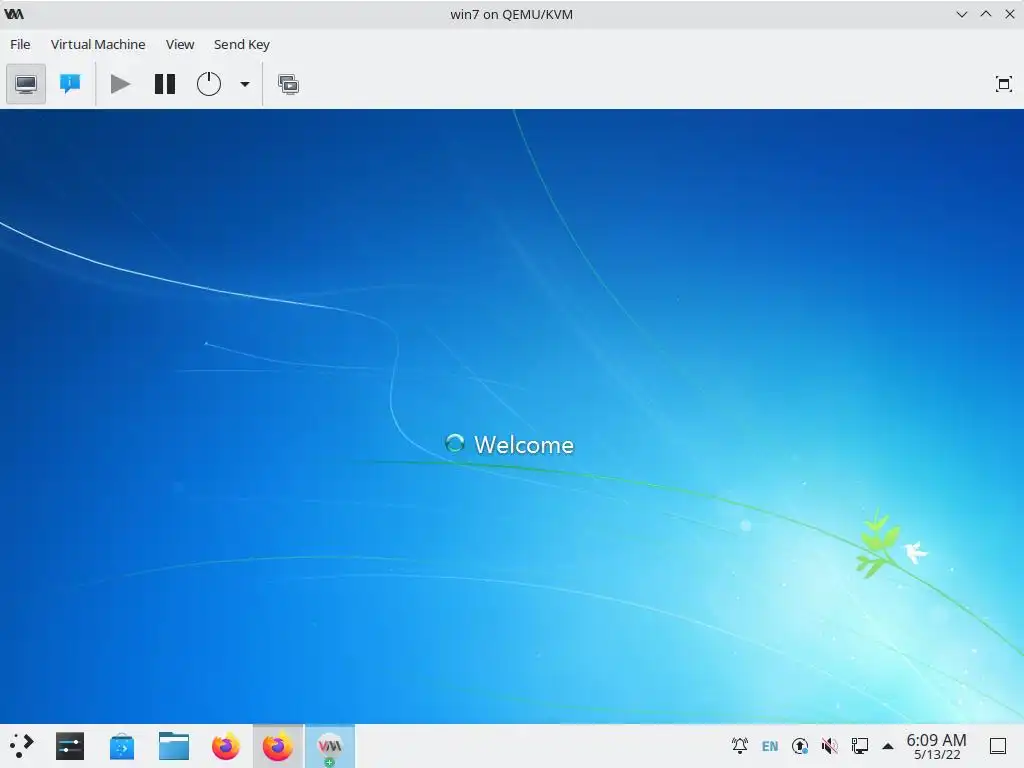Select Virtual Machine Manager taskbar entry

pos(330,746)
